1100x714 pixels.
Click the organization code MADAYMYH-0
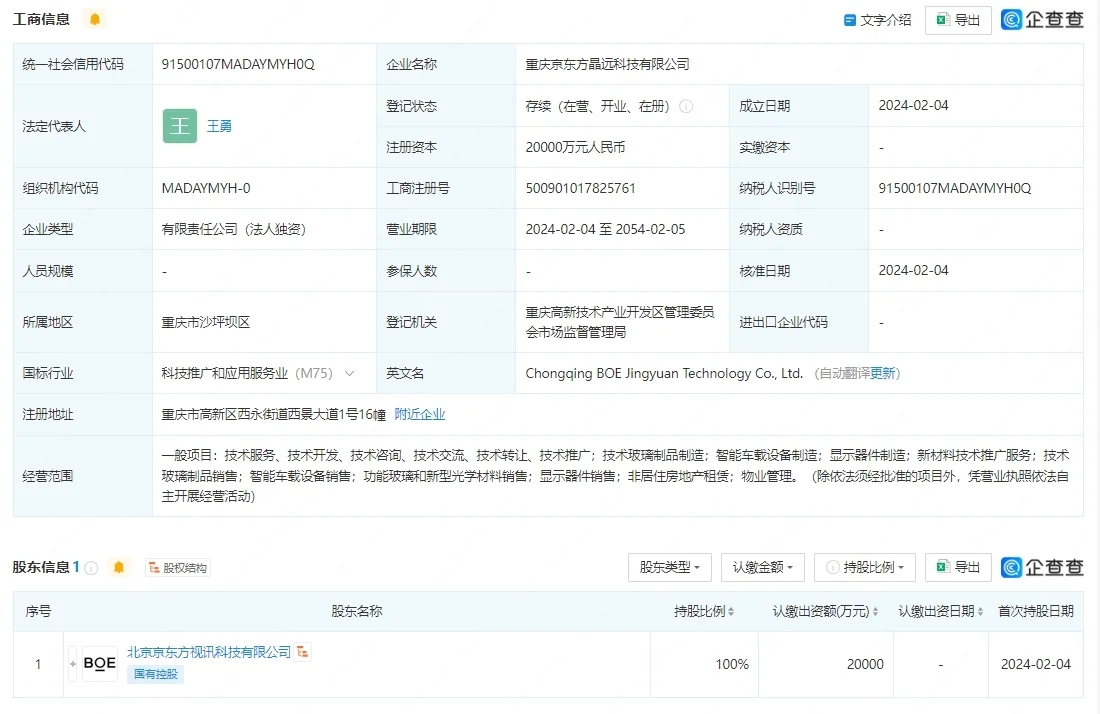point(206,188)
